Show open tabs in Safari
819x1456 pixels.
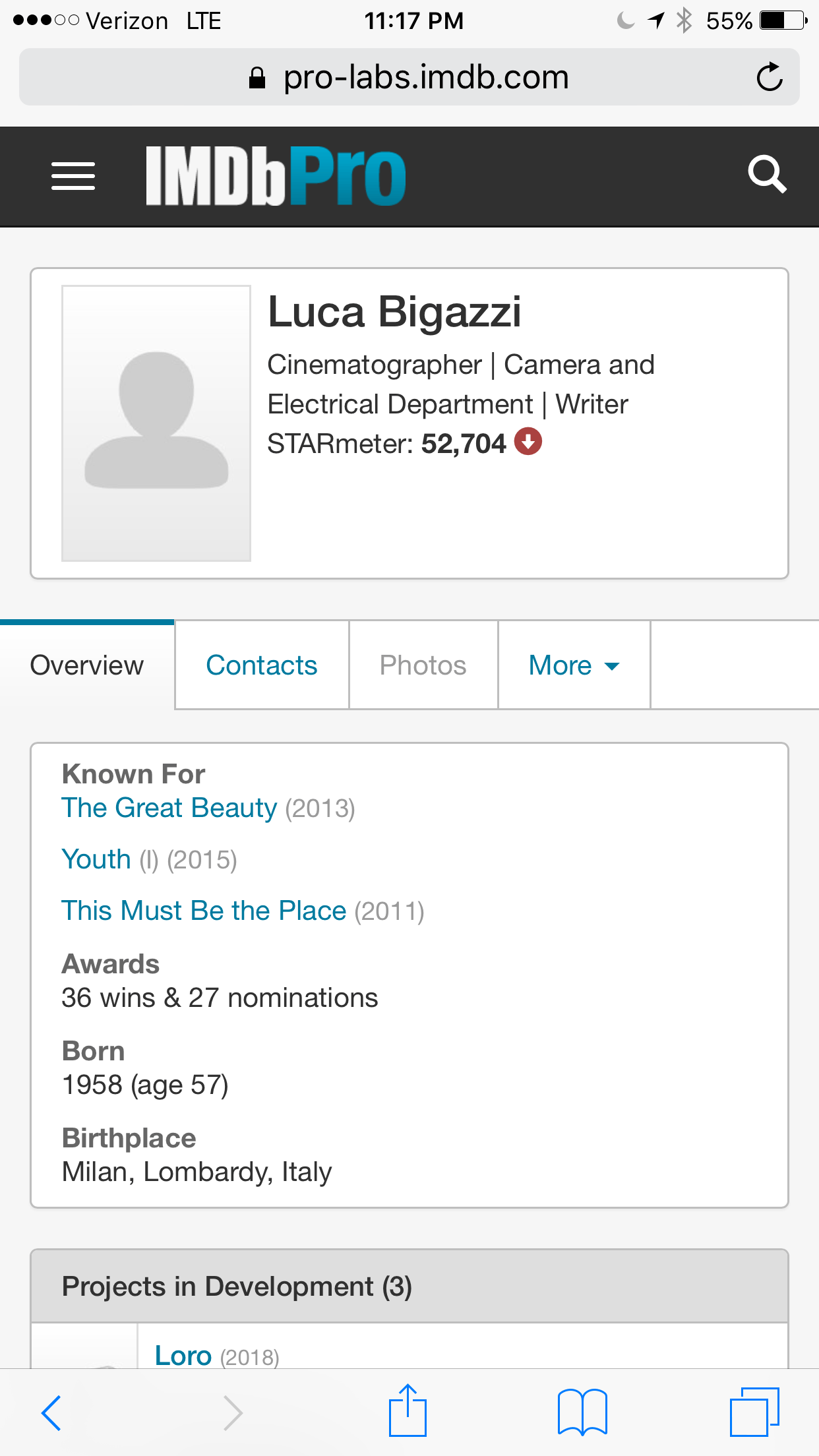pos(754,1412)
